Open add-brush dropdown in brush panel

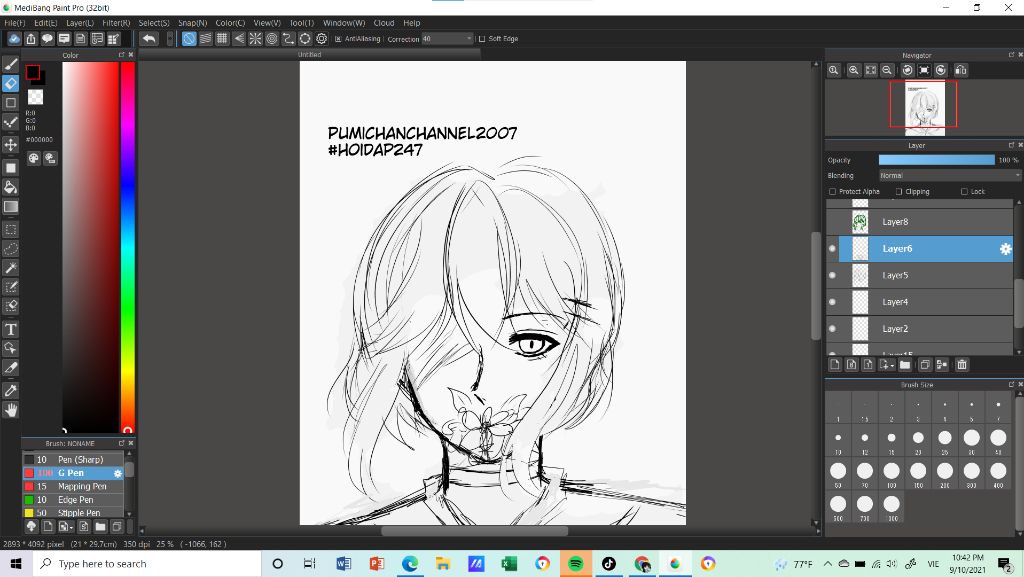coord(66,527)
